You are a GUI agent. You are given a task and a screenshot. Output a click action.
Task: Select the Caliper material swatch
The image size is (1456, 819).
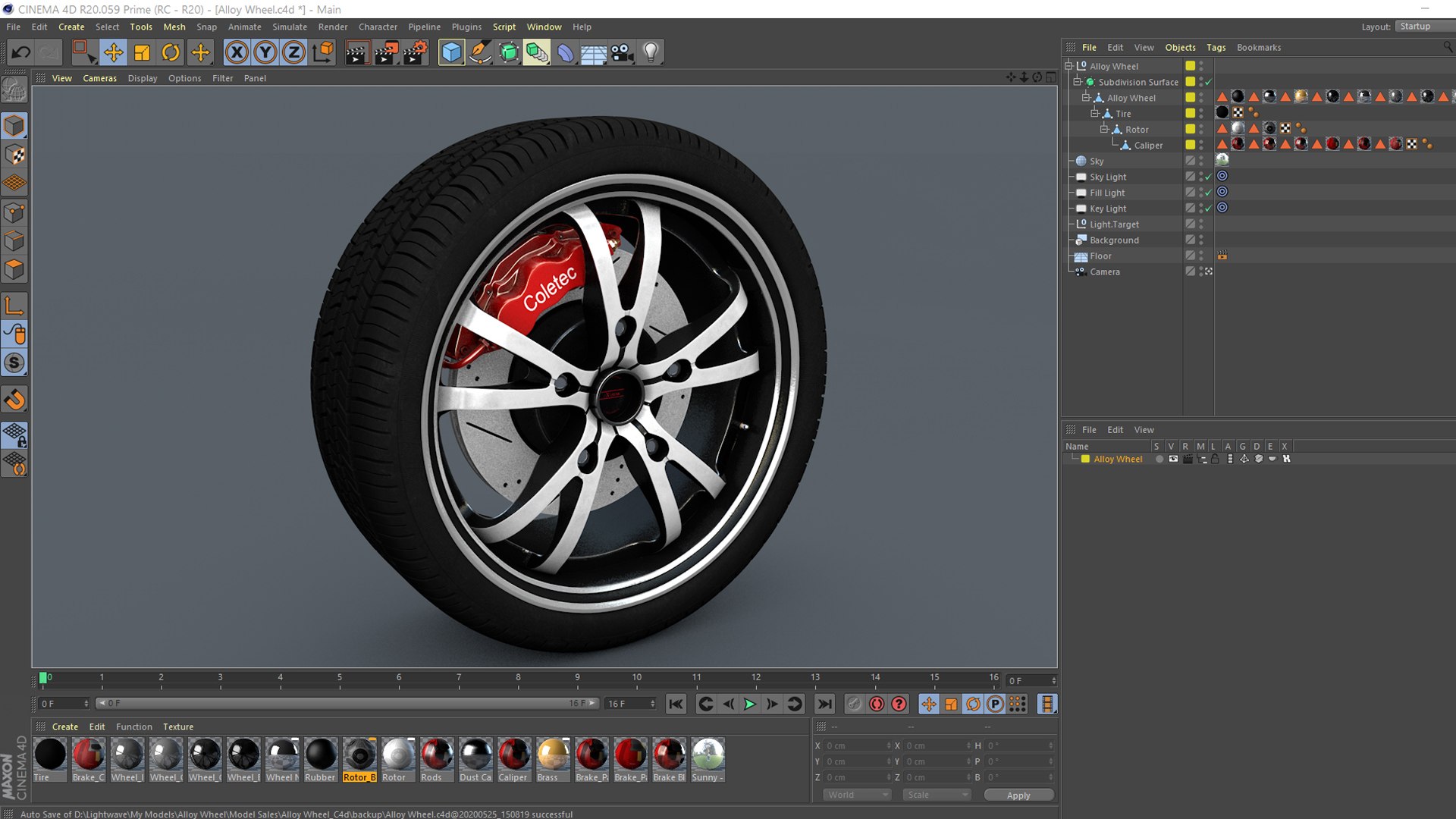(x=513, y=760)
